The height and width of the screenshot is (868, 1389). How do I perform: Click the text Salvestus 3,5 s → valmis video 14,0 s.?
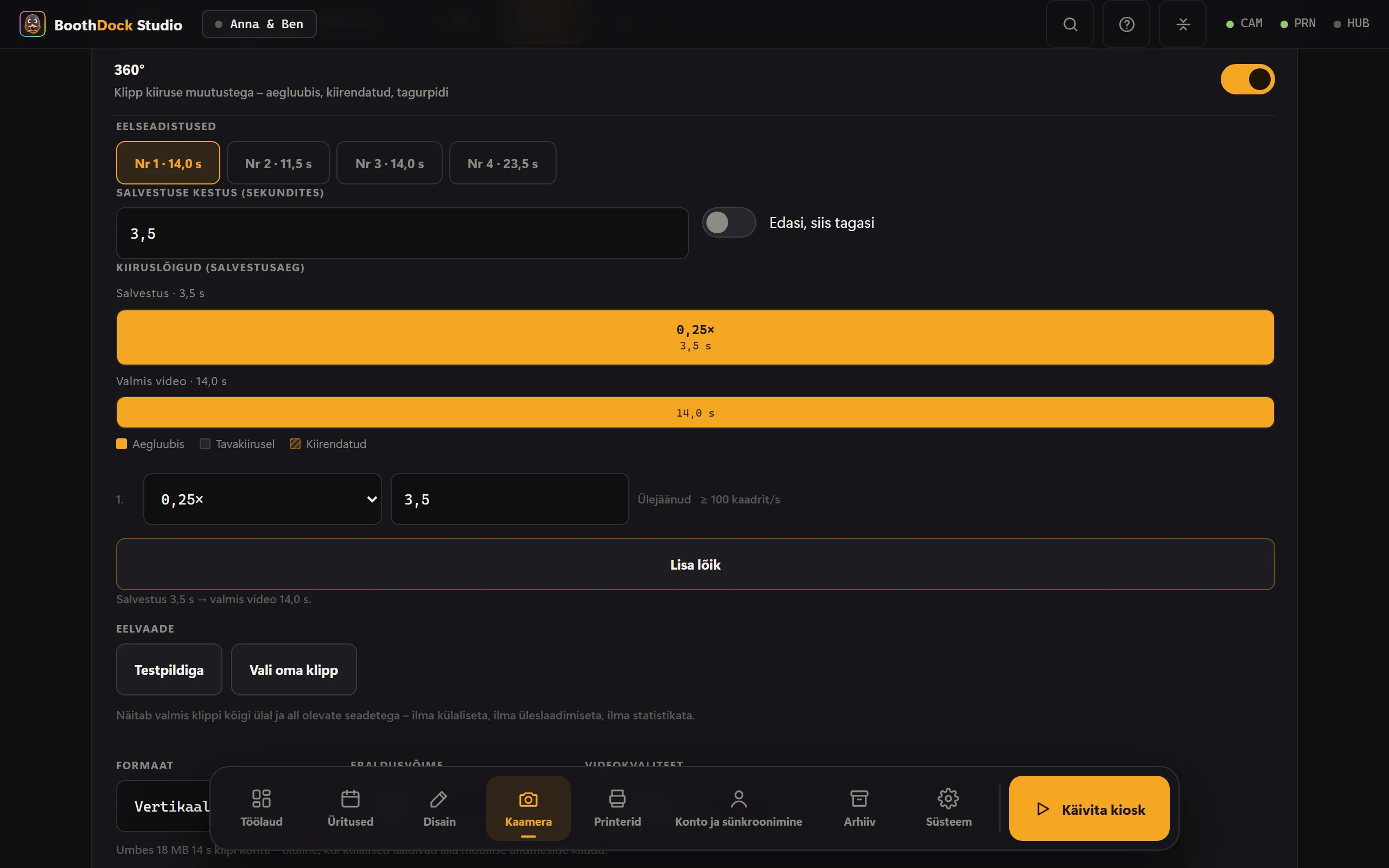tap(214, 599)
